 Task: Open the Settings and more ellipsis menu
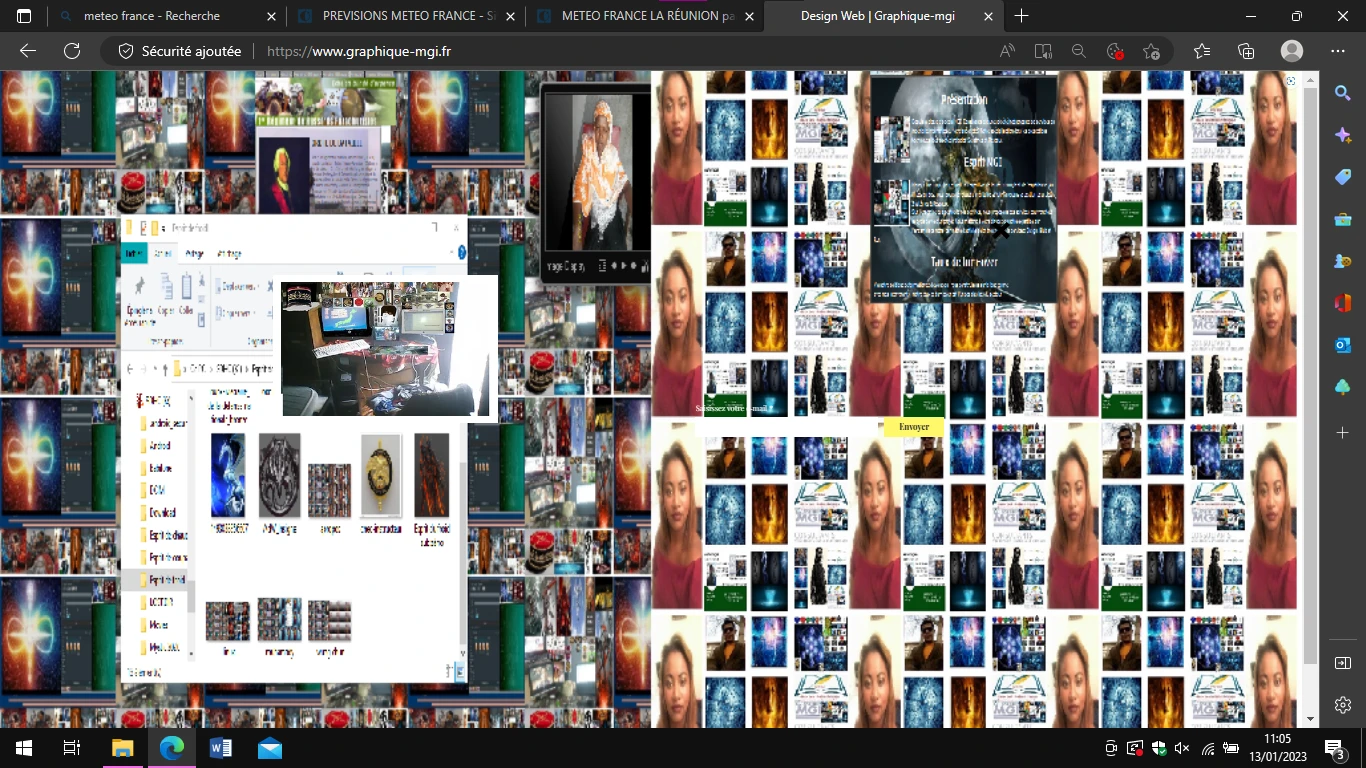click(x=1338, y=51)
